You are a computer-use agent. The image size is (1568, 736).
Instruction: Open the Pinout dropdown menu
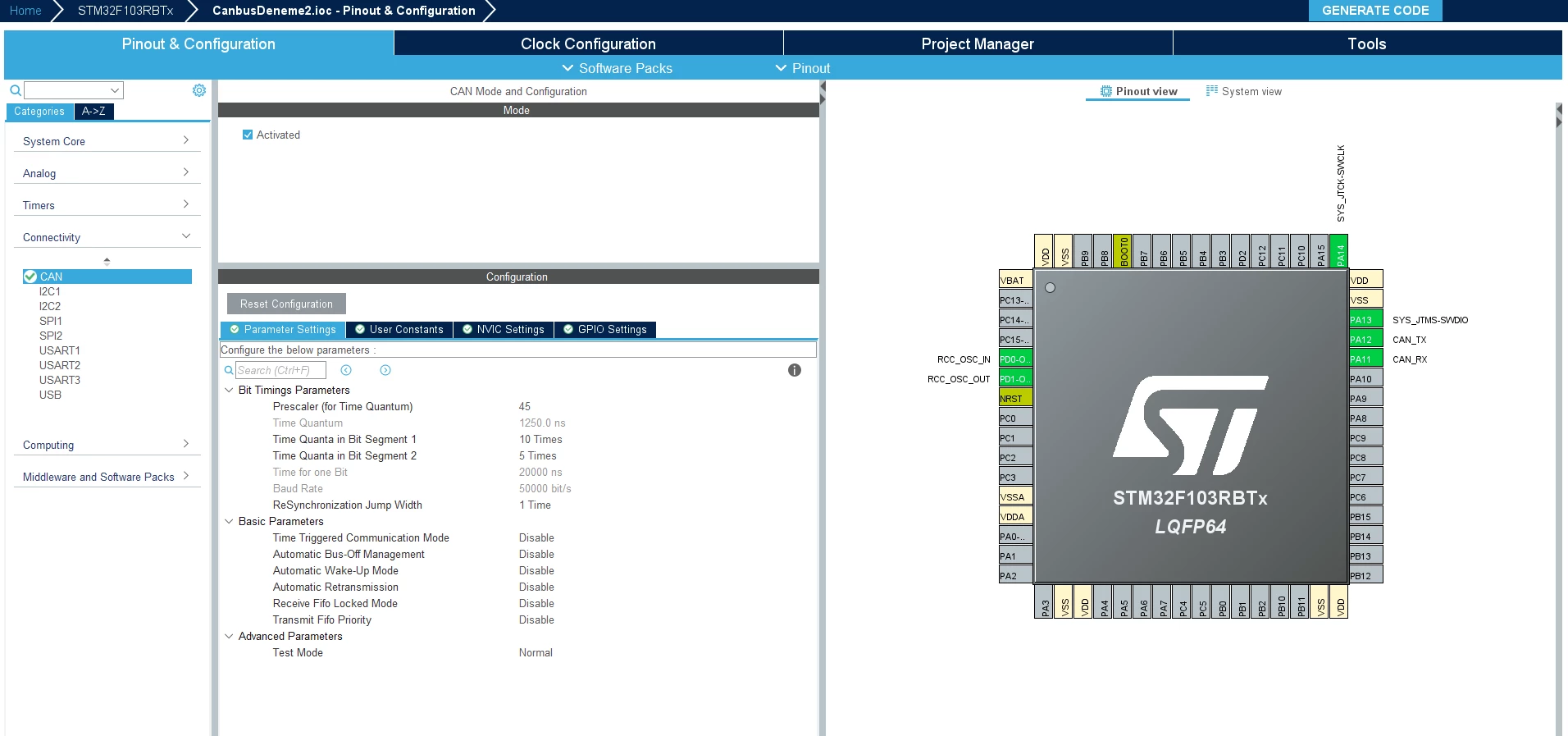coord(803,68)
